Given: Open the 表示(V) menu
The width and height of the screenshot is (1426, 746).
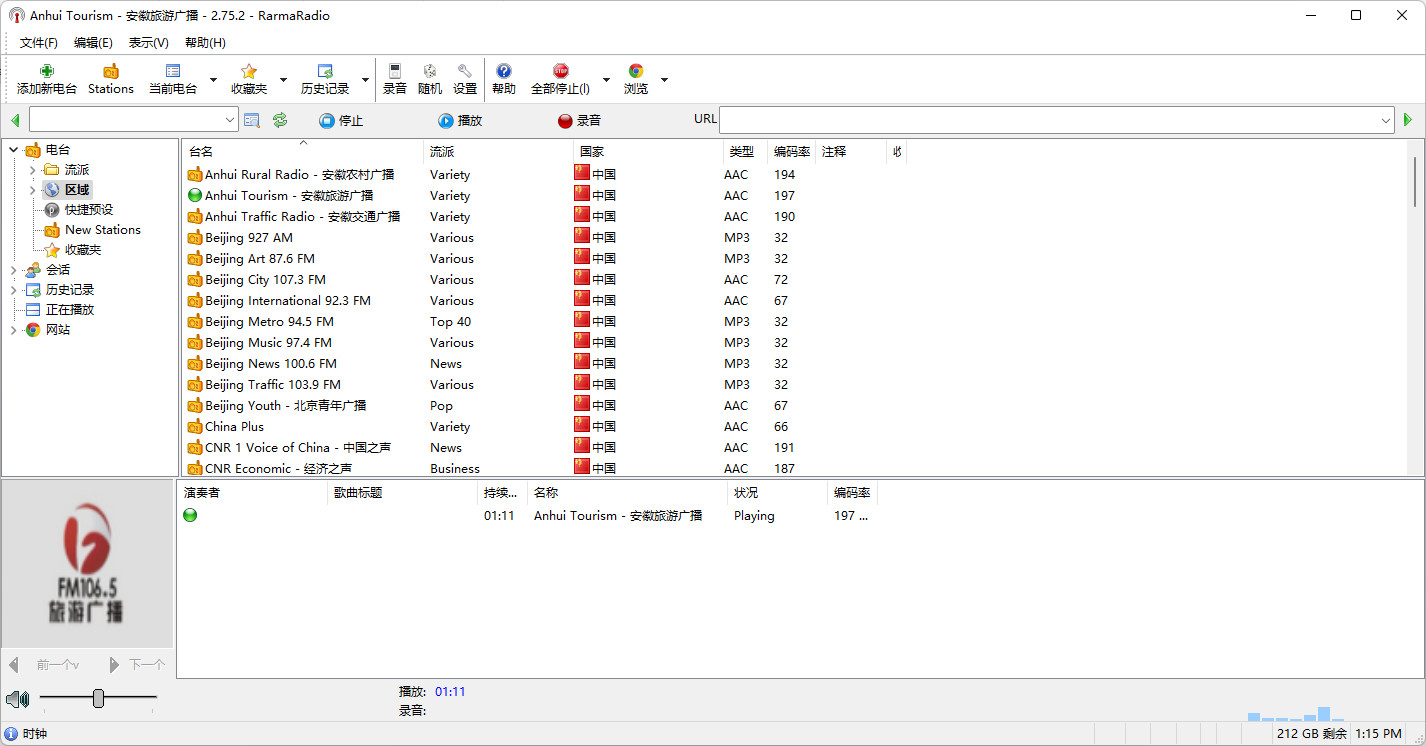Looking at the screenshot, I should coord(148,43).
